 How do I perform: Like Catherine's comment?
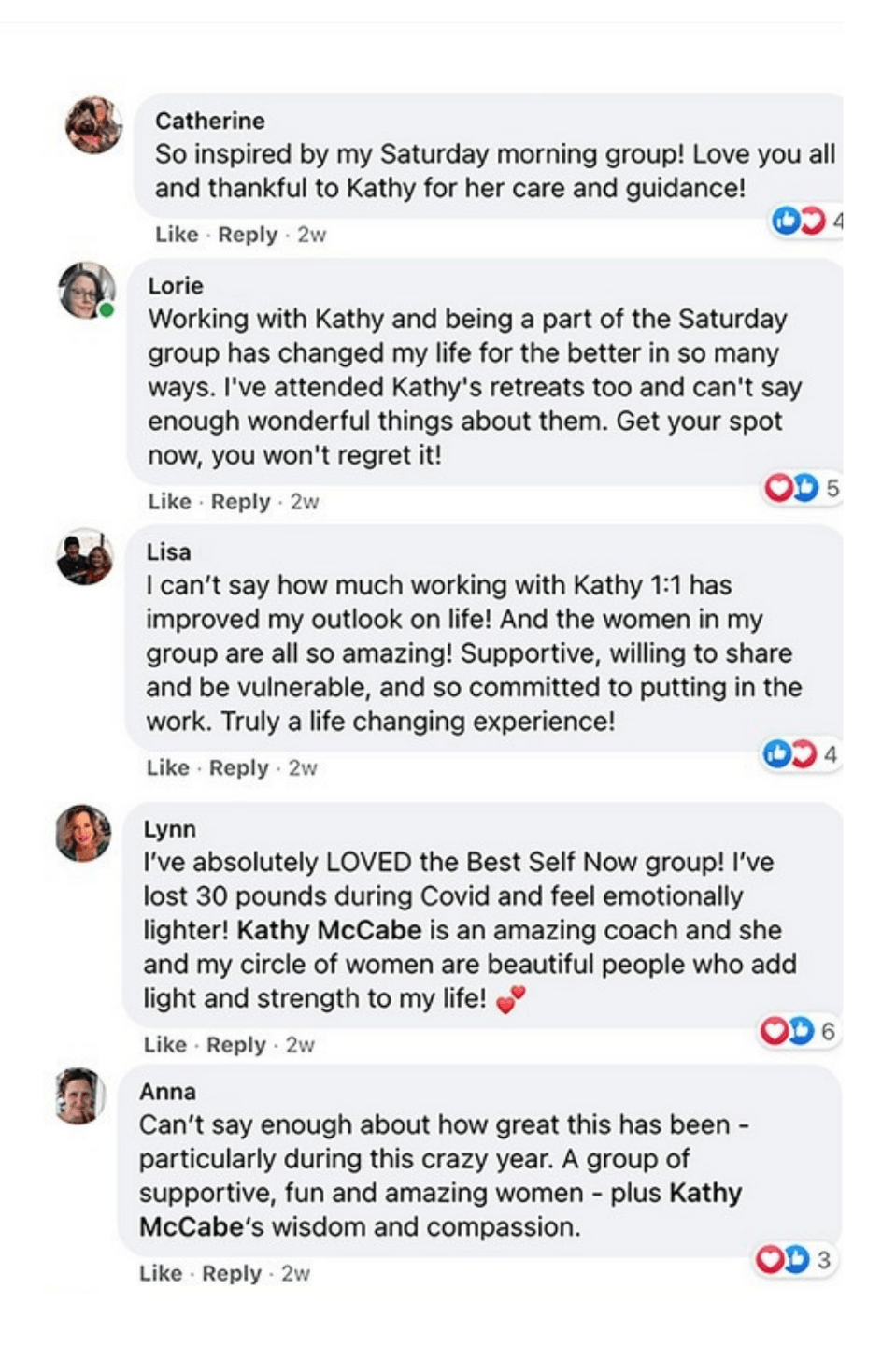[177, 235]
